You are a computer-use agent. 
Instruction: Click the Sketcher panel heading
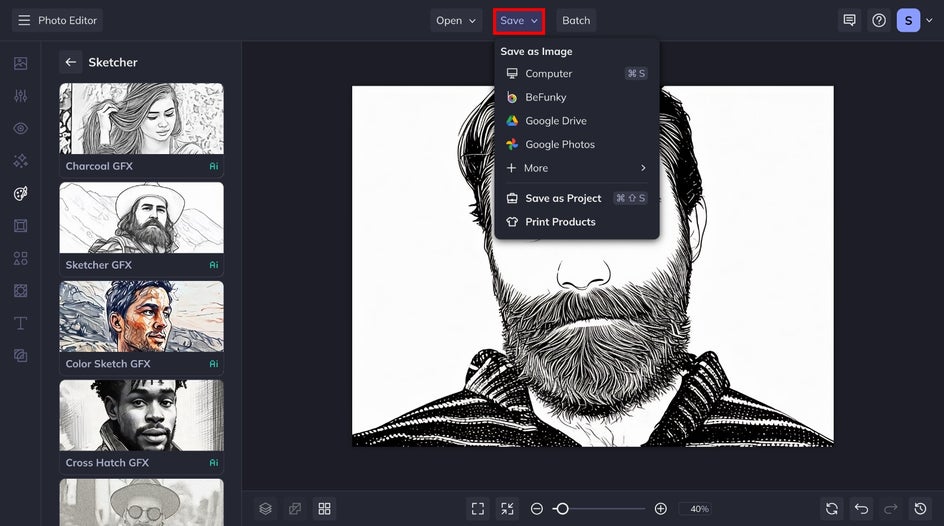113,62
